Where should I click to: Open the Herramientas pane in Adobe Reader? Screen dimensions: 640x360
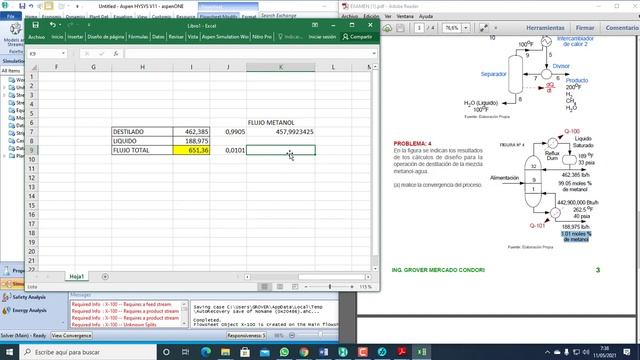545,28
